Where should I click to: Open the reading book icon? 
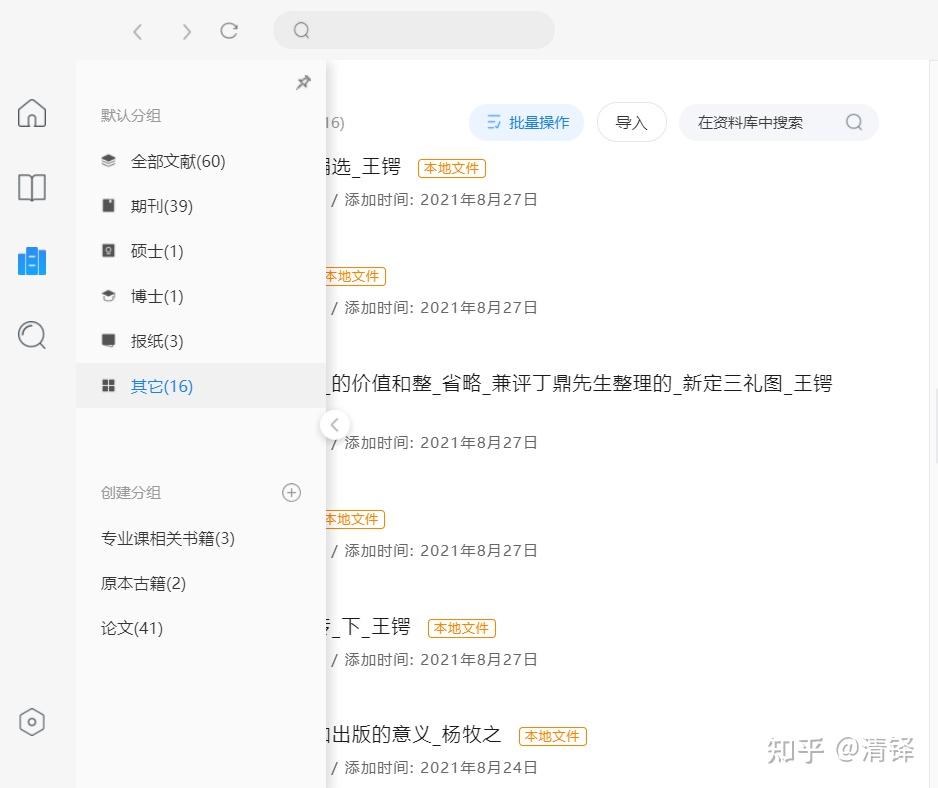click(32, 187)
